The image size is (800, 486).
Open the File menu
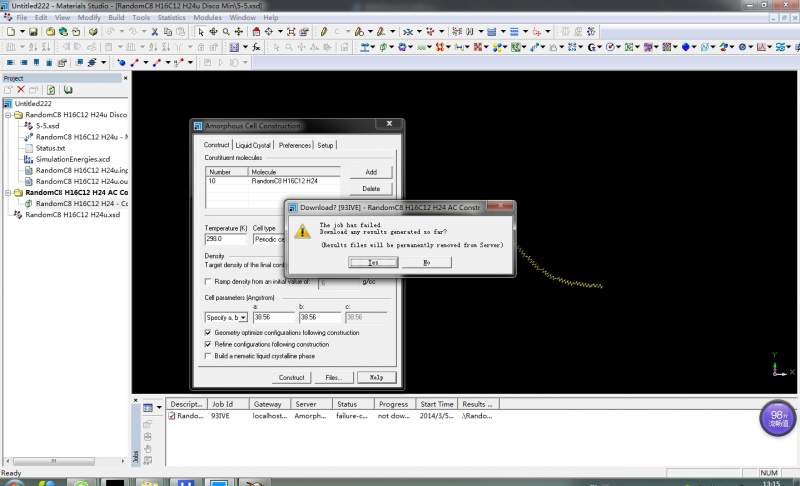click(22, 17)
